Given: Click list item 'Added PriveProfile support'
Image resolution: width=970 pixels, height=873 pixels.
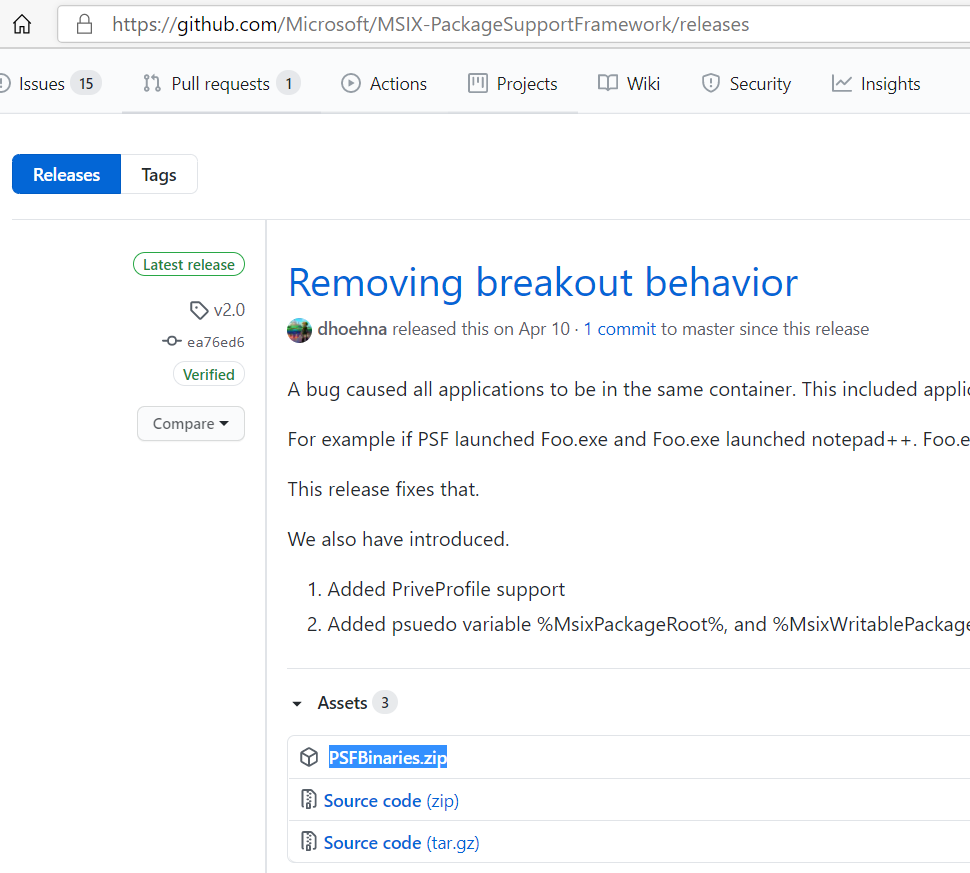Looking at the screenshot, I should (446, 589).
